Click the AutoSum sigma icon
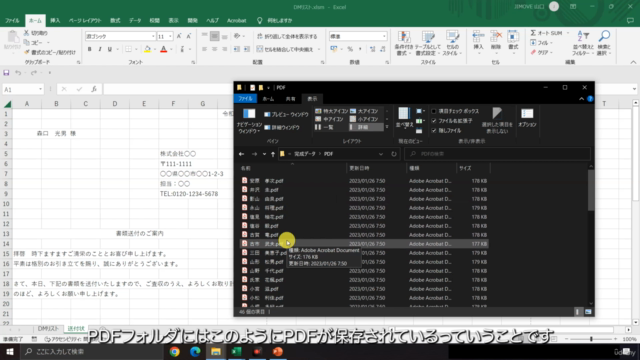Viewport: 640px width, 360px height. (x=533, y=33)
